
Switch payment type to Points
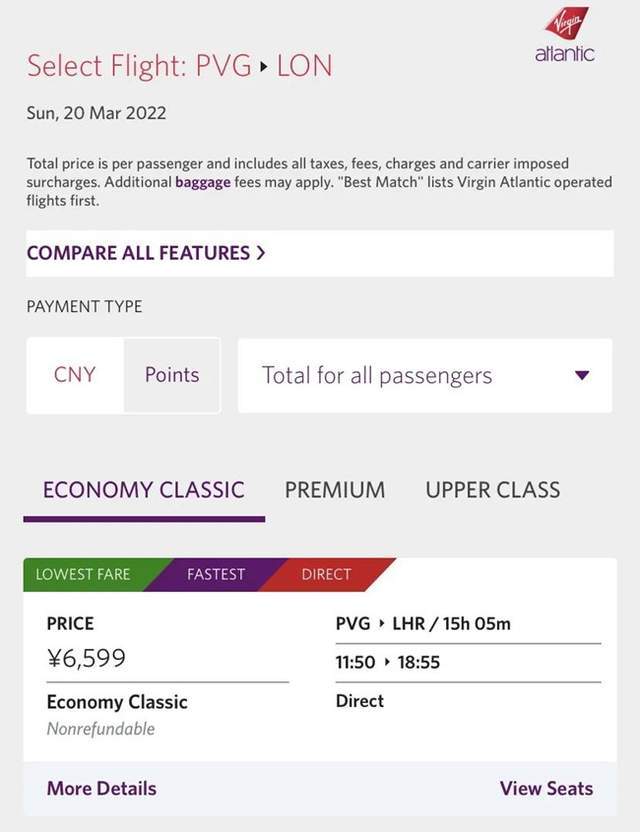click(x=172, y=375)
